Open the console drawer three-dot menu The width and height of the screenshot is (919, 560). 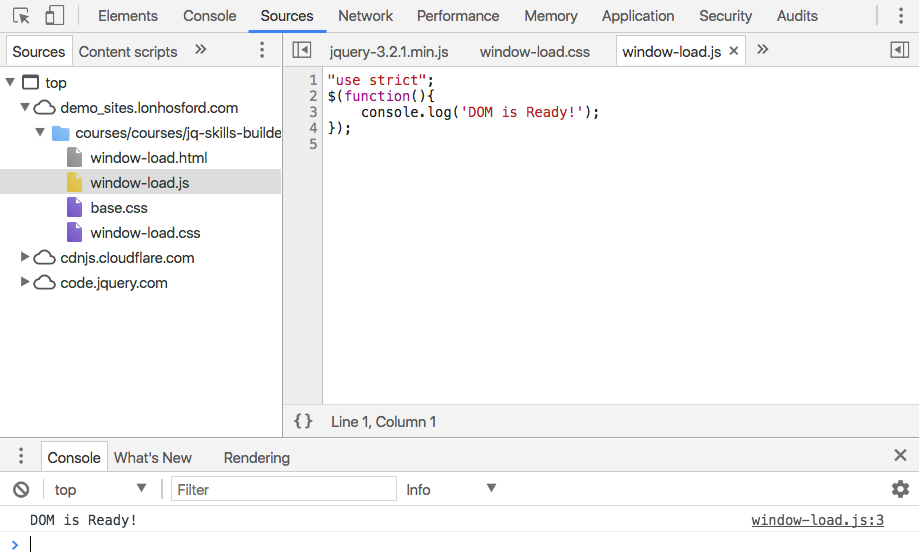point(21,456)
